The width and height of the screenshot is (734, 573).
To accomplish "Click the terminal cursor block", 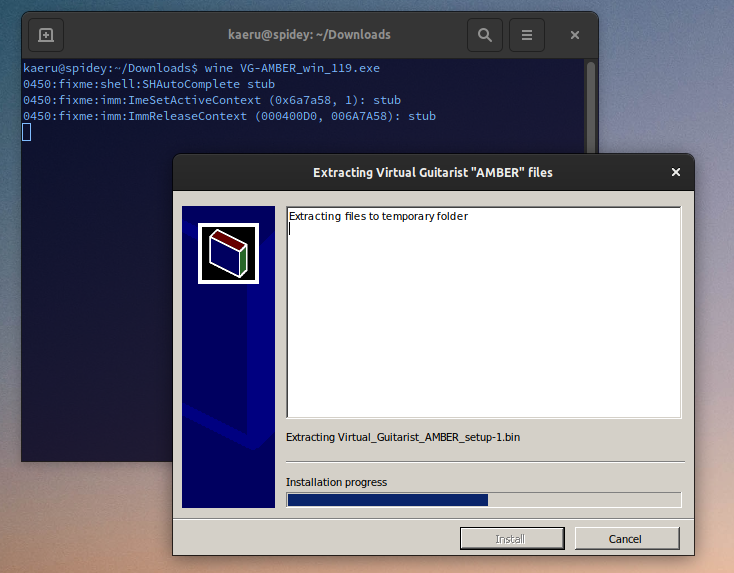I will point(27,132).
